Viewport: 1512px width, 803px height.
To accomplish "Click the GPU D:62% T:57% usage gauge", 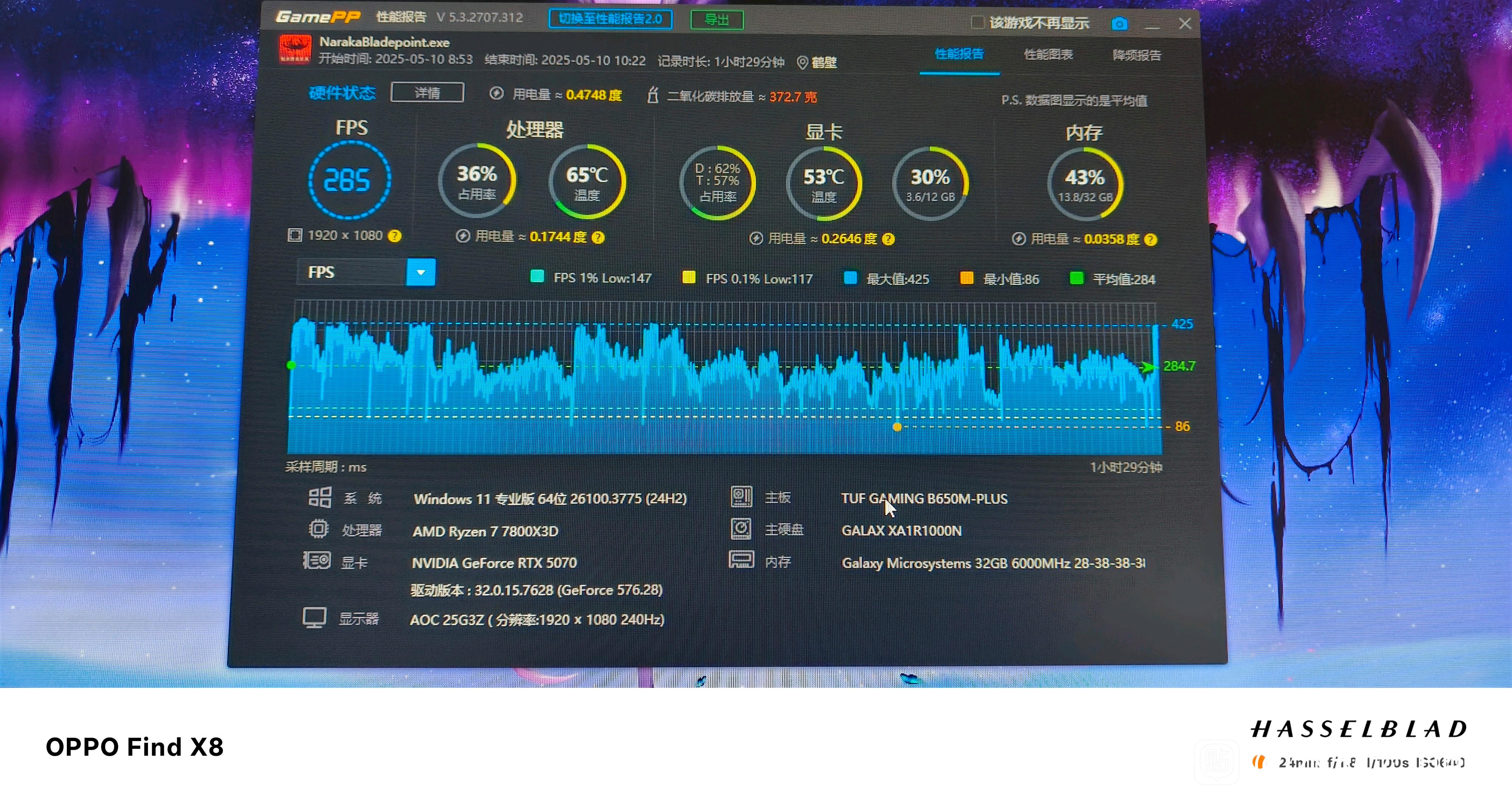I will [x=717, y=183].
